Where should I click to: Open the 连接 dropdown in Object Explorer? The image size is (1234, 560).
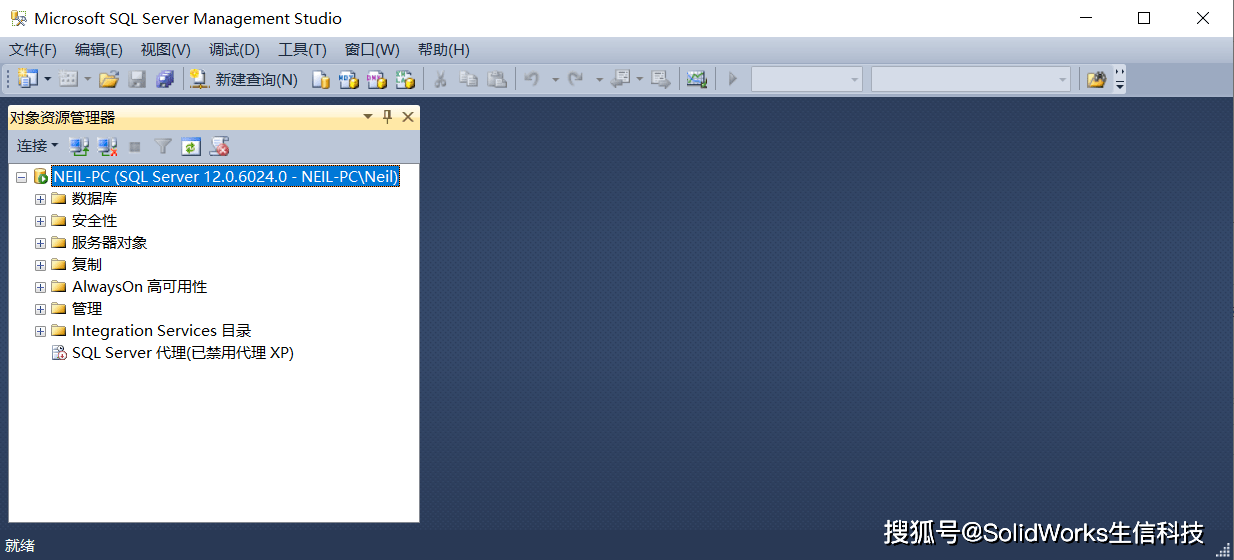[x=37, y=146]
